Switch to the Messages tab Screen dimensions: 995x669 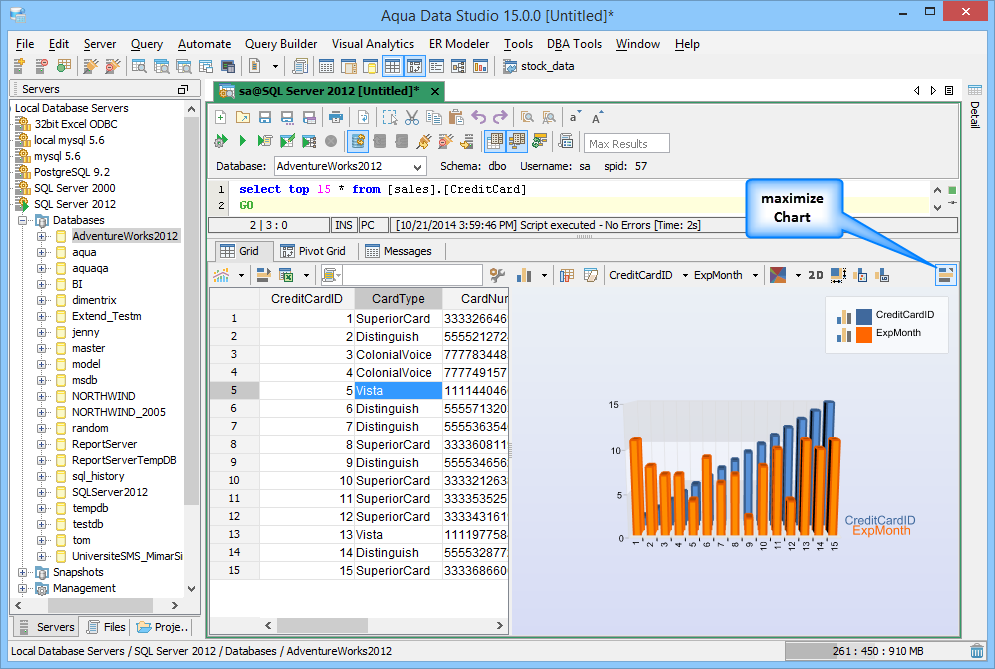(x=399, y=251)
